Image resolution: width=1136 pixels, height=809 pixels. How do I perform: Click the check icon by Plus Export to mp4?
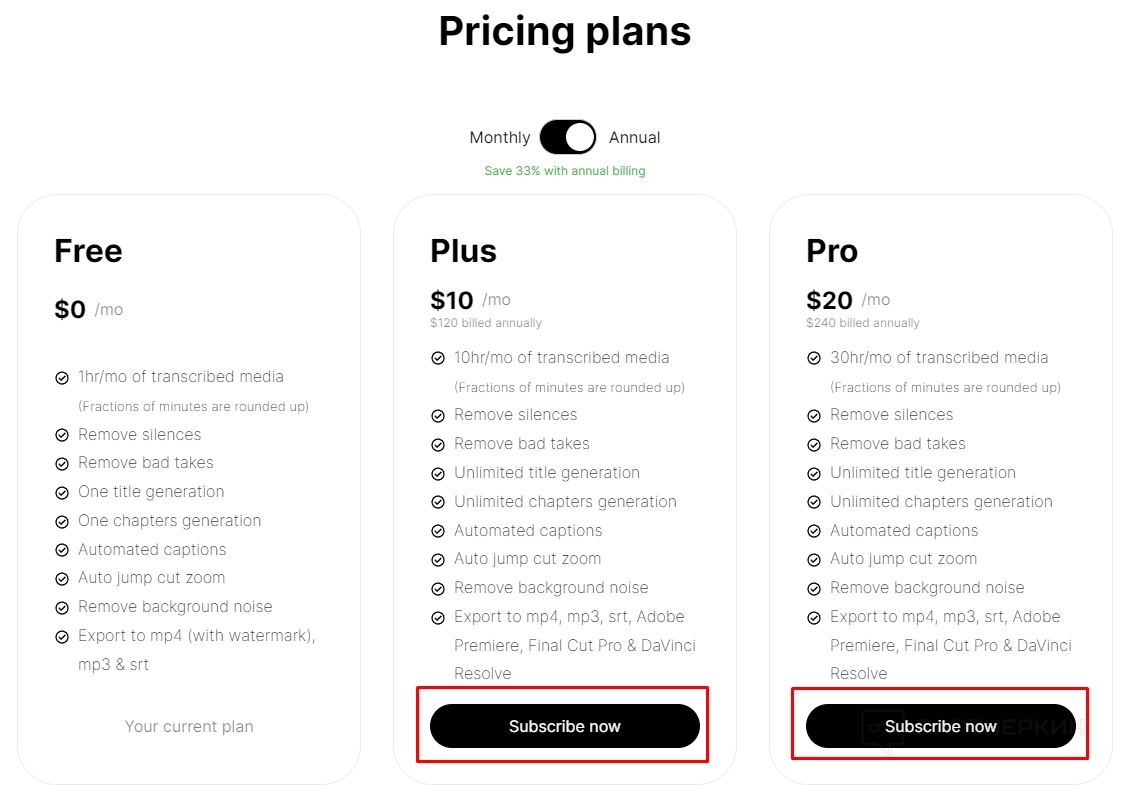coord(438,618)
